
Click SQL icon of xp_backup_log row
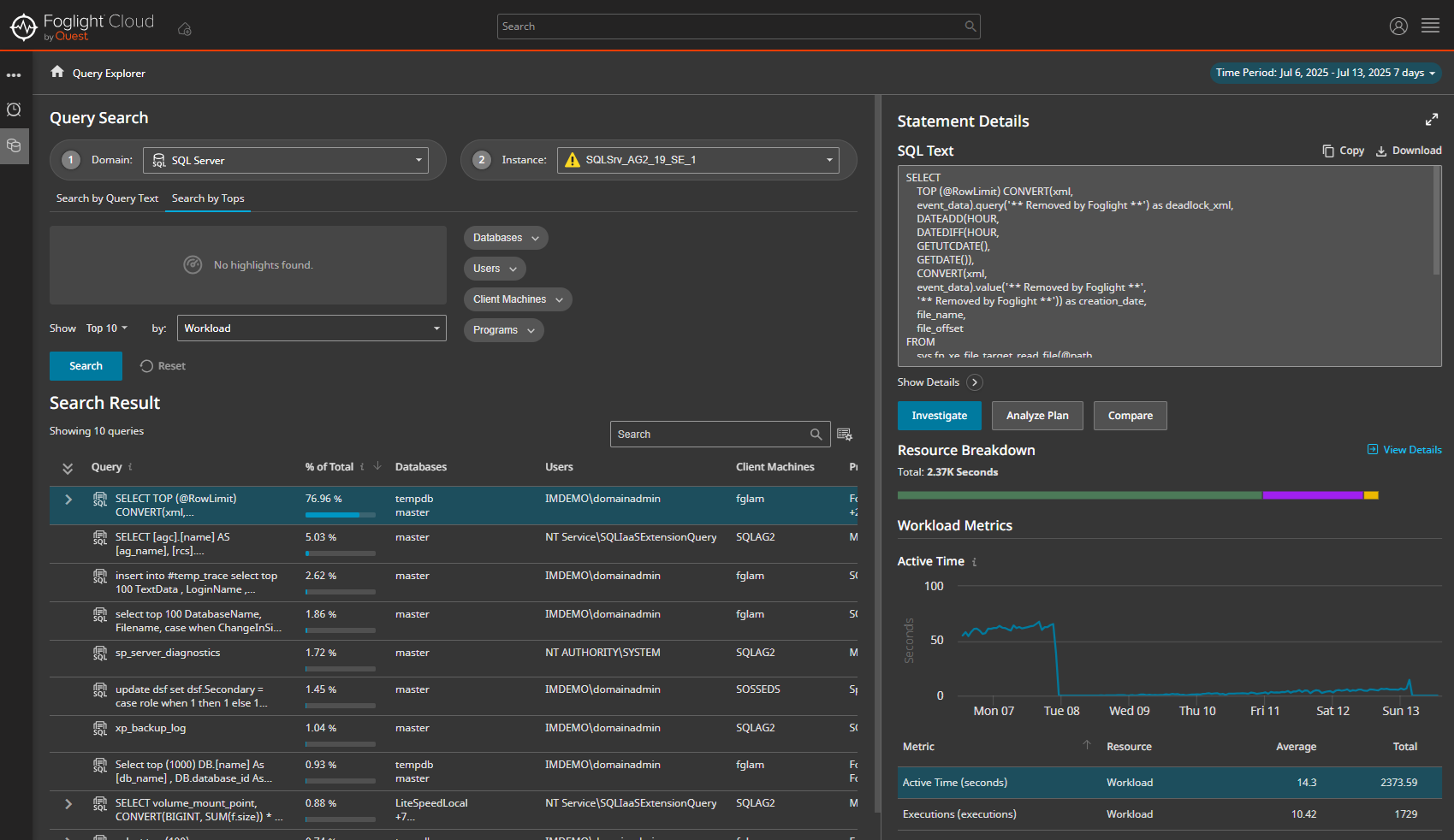coord(100,729)
